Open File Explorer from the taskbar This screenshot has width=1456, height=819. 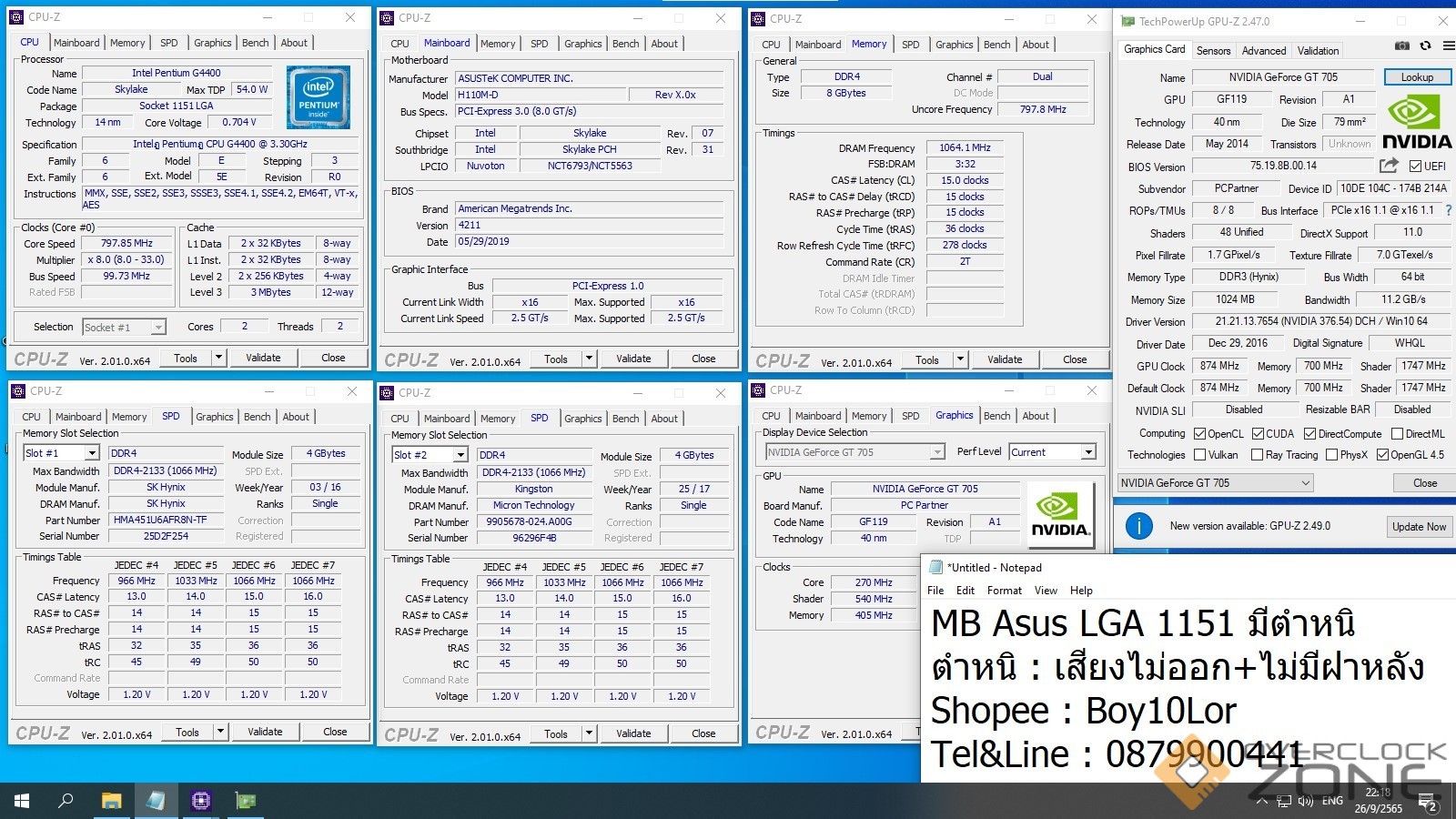(111, 801)
